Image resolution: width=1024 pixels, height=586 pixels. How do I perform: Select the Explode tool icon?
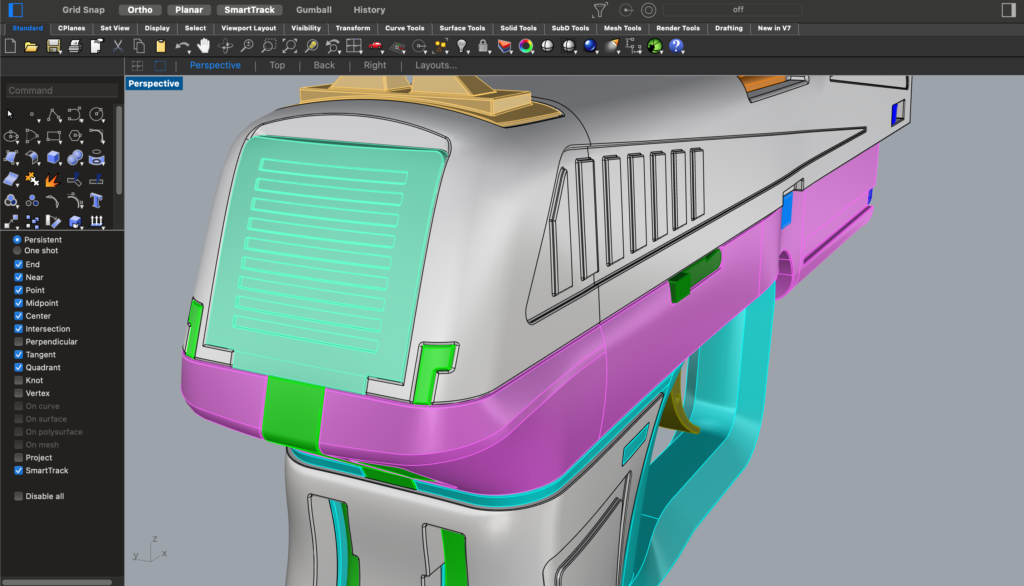(53, 180)
